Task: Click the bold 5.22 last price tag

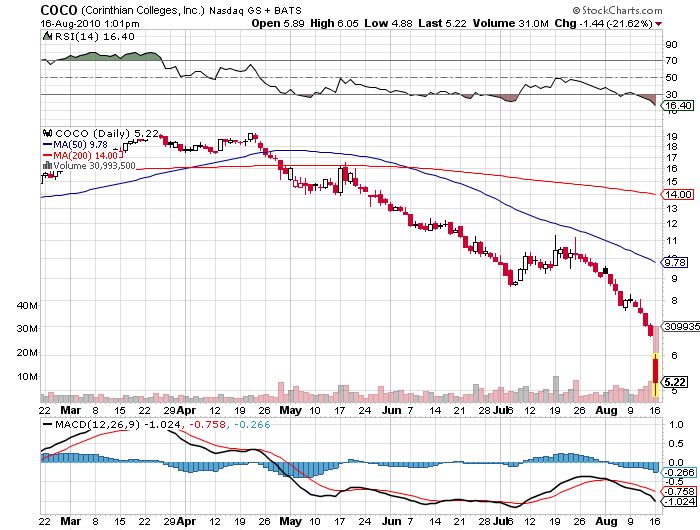Action: pyautogui.click(x=675, y=382)
